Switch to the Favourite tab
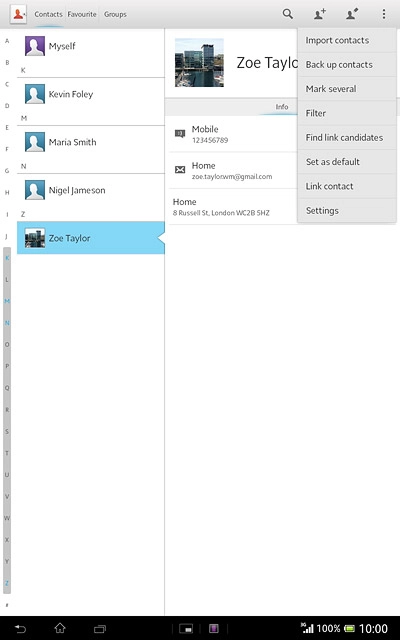The height and width of the screenshot is (640, 400). point(82,14)
